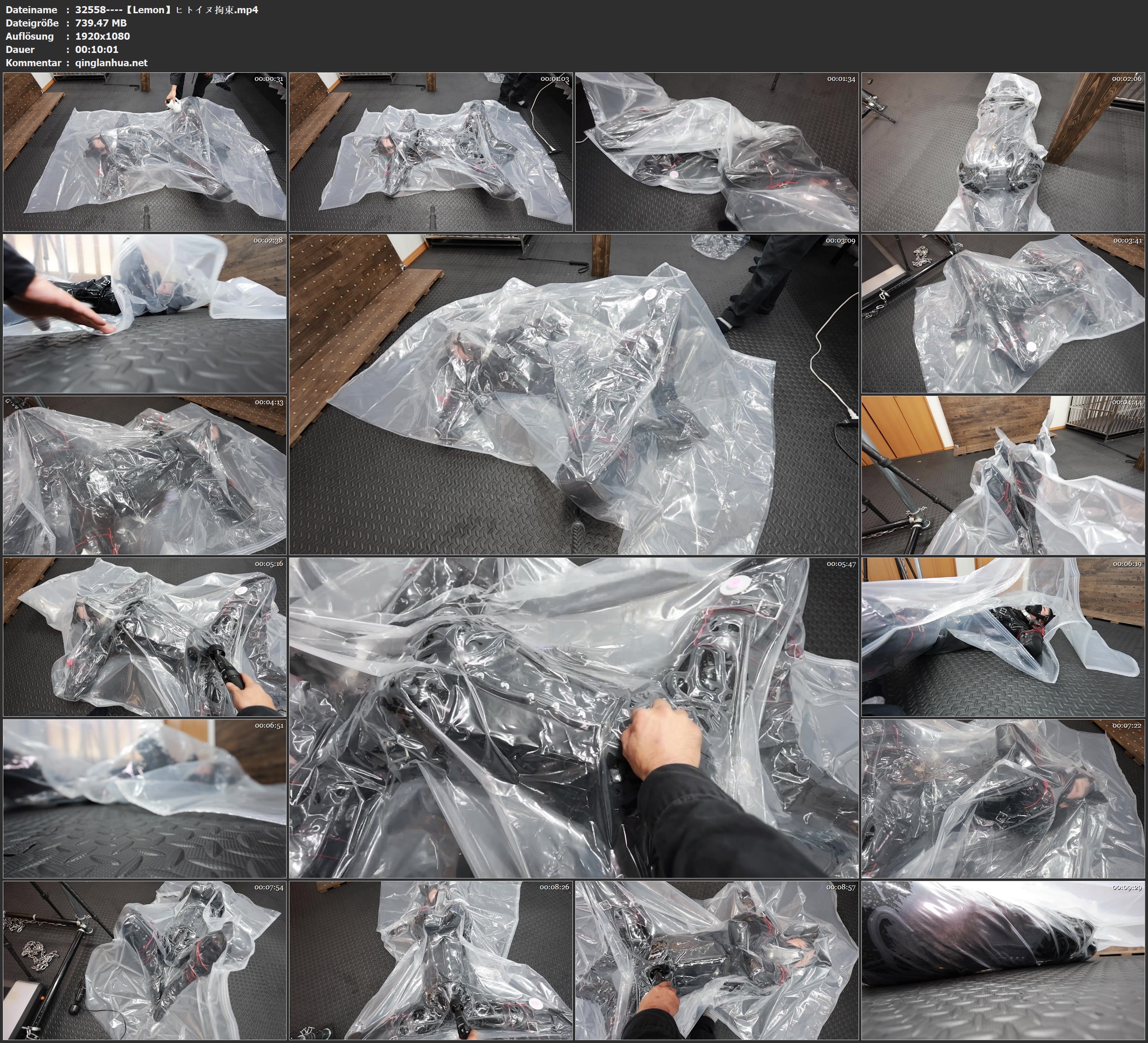
Task: Open the thumbnail at 00:01:34
Action: [717, 151]
